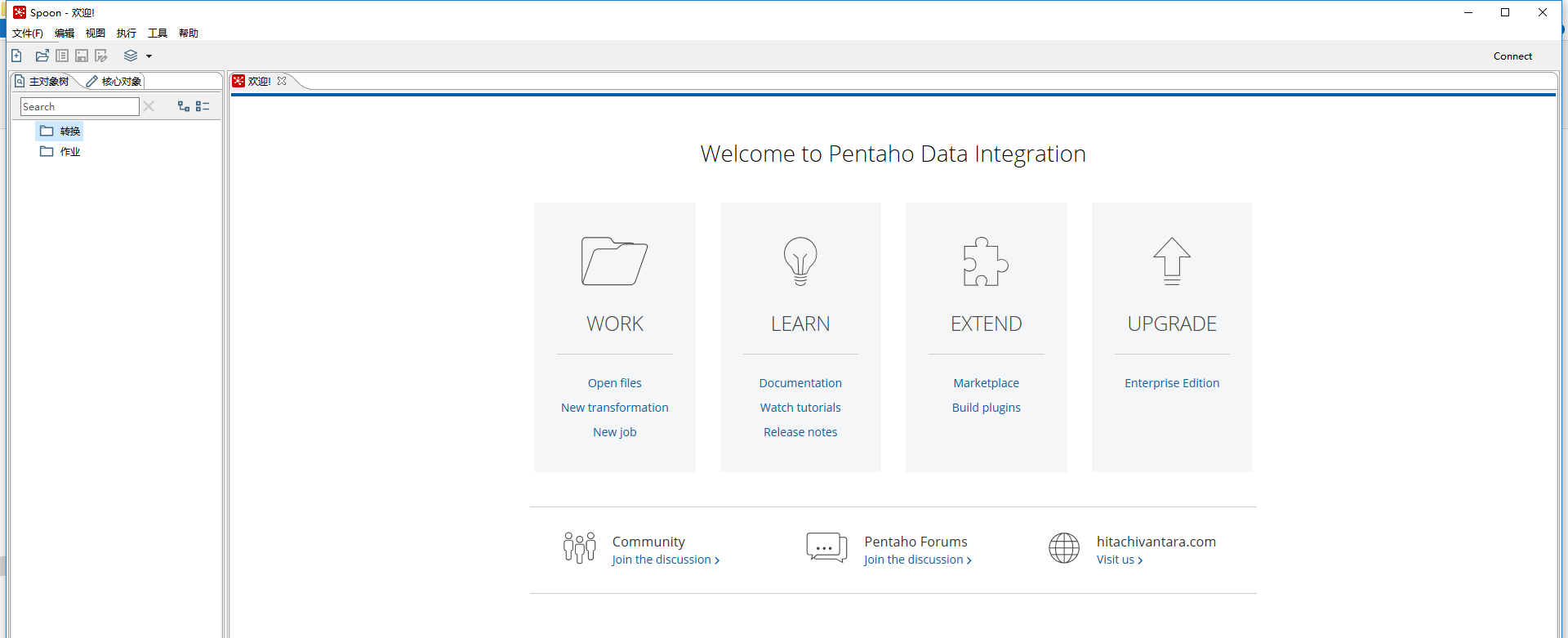
Task: Open the Open files link
Action: pos(615,383)
